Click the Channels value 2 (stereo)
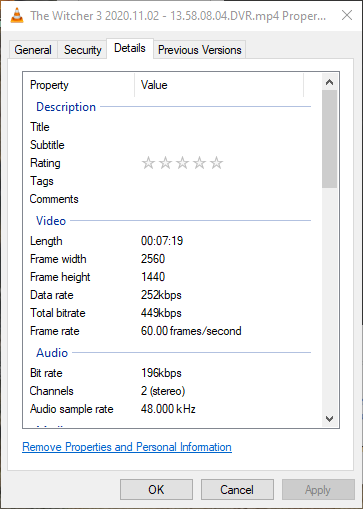The image size is (363, 509). (163, 391)
